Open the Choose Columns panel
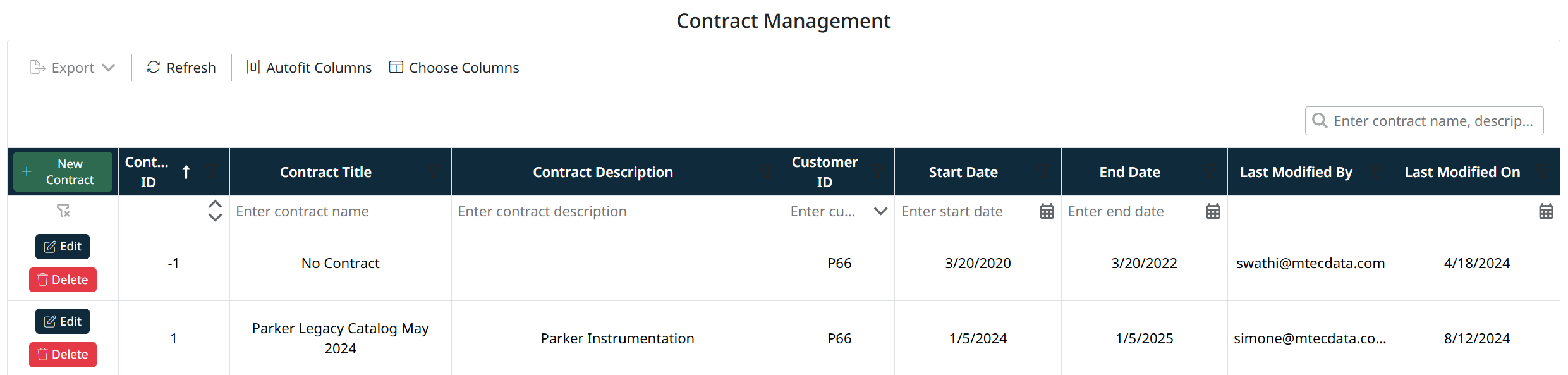The image size is (1568, 375). pos(454,68)
